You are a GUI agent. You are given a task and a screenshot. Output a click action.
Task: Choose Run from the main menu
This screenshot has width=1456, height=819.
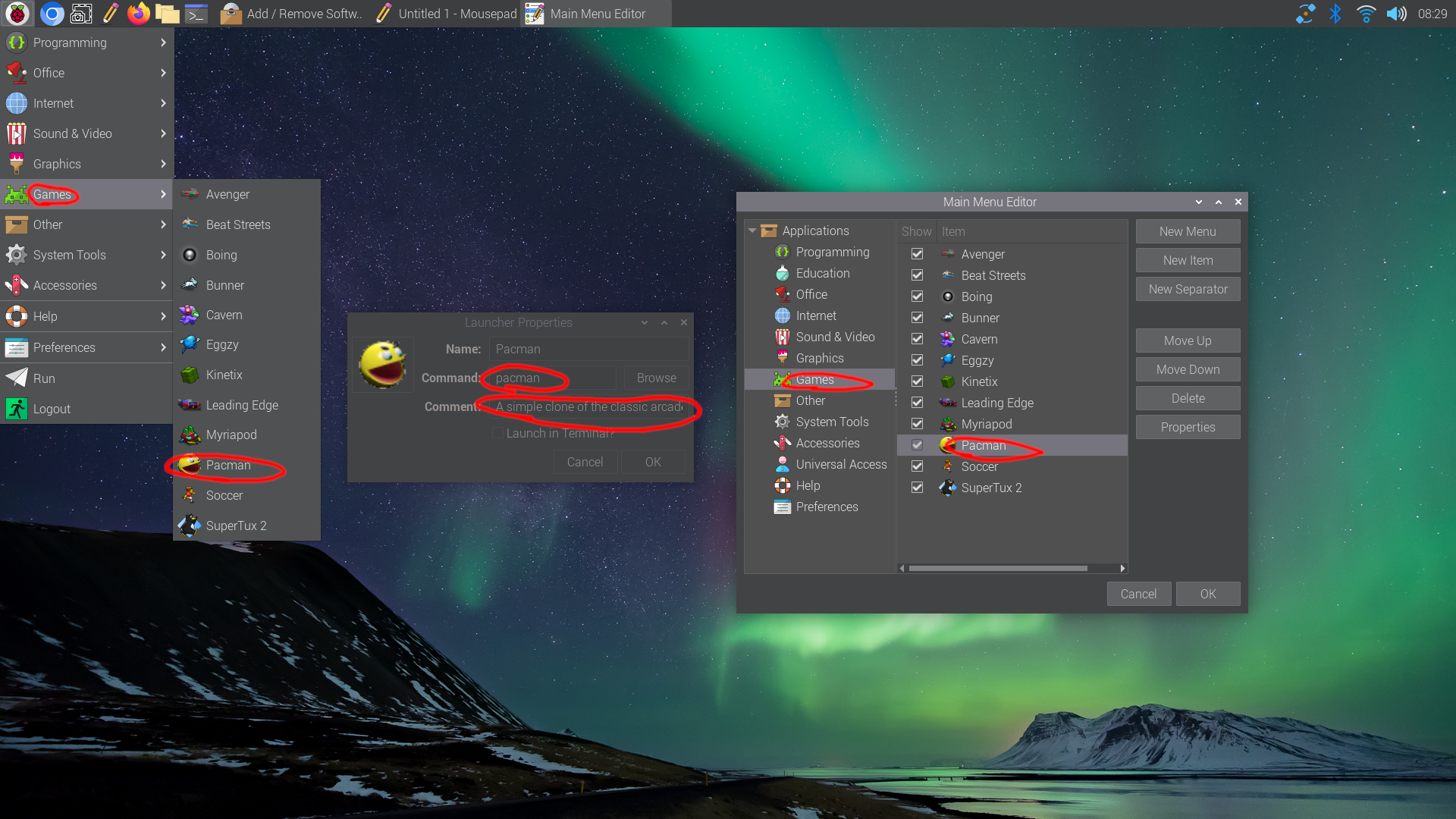tap(44, 378)
